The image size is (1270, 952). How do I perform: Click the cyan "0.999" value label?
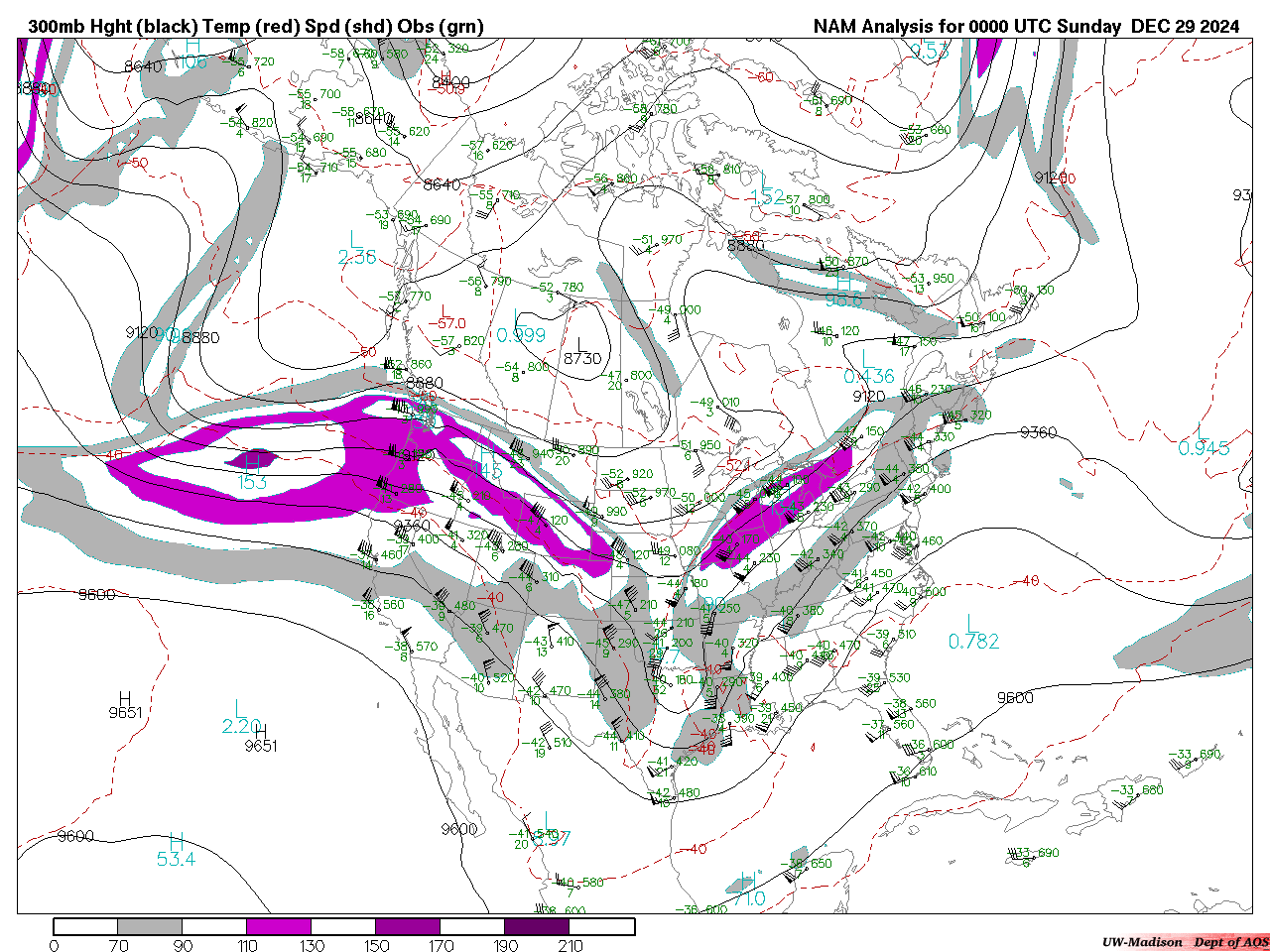(x=521, y=335)
